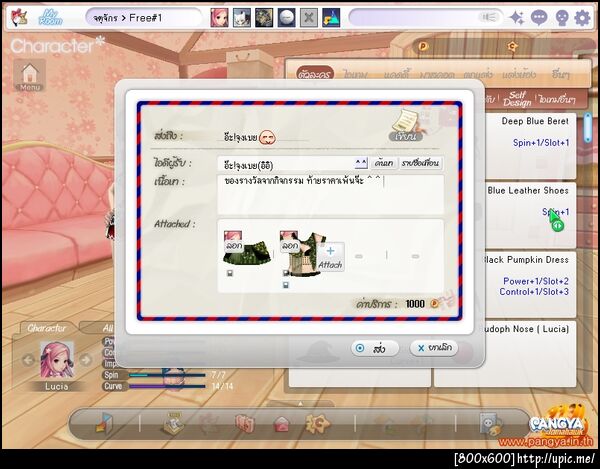The image size is (600, 469).
Task: Open the pink suitcase icon in bottom bar
Action: 245,424
